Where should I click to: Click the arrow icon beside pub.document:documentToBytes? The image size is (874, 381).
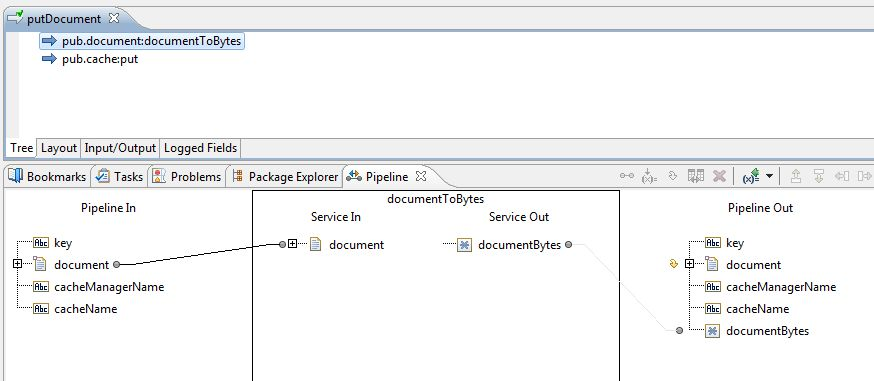click(x=50, y=41)
